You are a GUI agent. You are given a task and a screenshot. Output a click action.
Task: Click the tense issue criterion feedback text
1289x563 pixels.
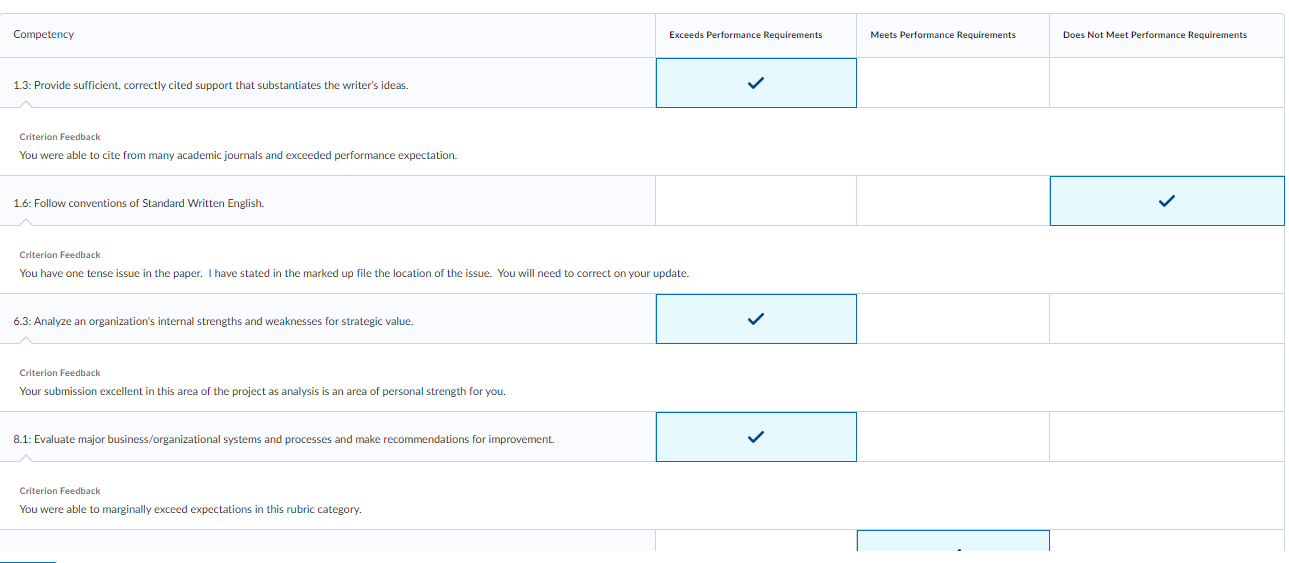tap(354, 273)
